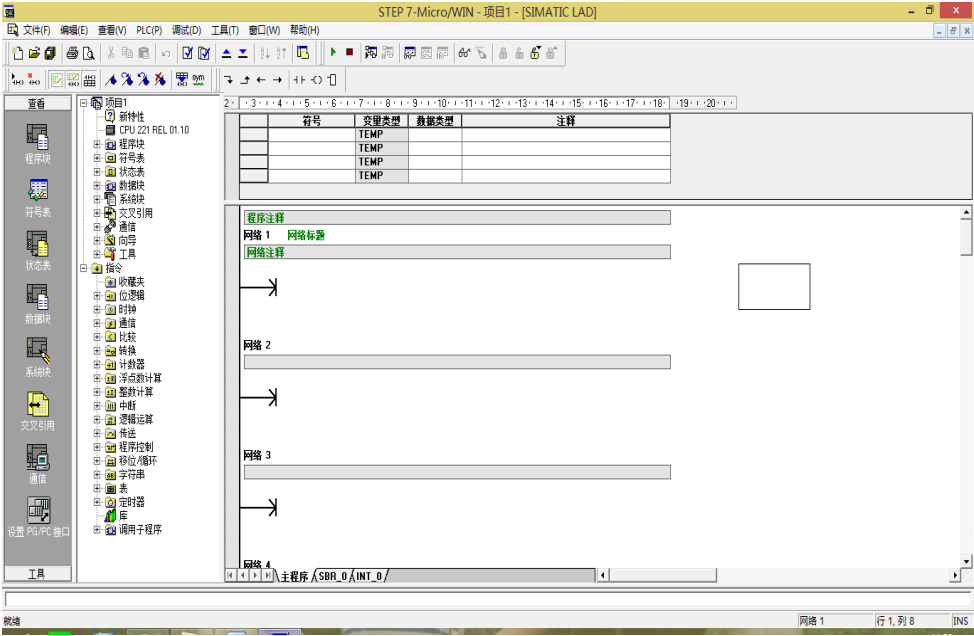Screen dimensions: 974x636
Task: Expand the 位逻辑 instruction folder
Action: click(97, 296)
